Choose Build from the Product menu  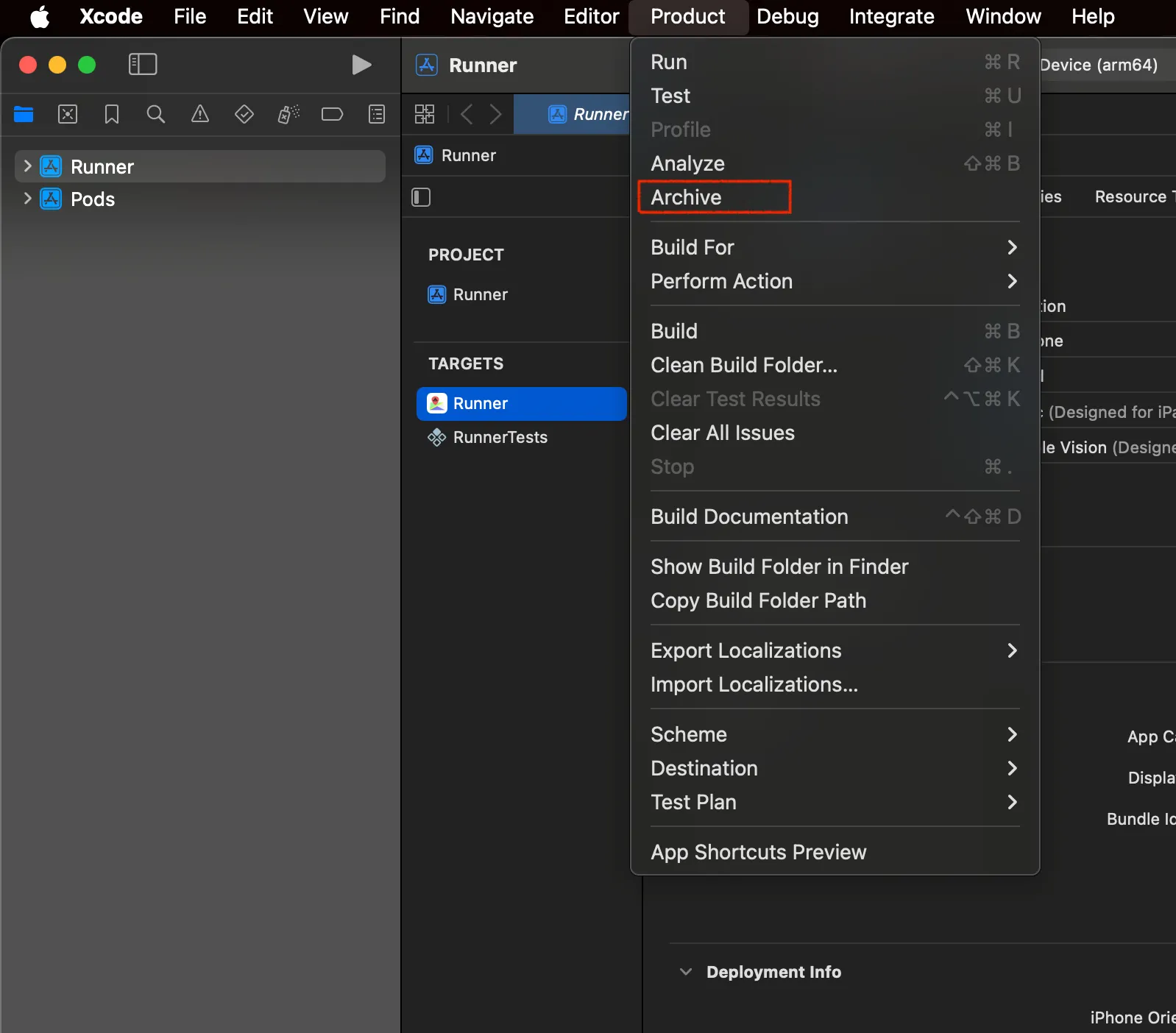835,331
